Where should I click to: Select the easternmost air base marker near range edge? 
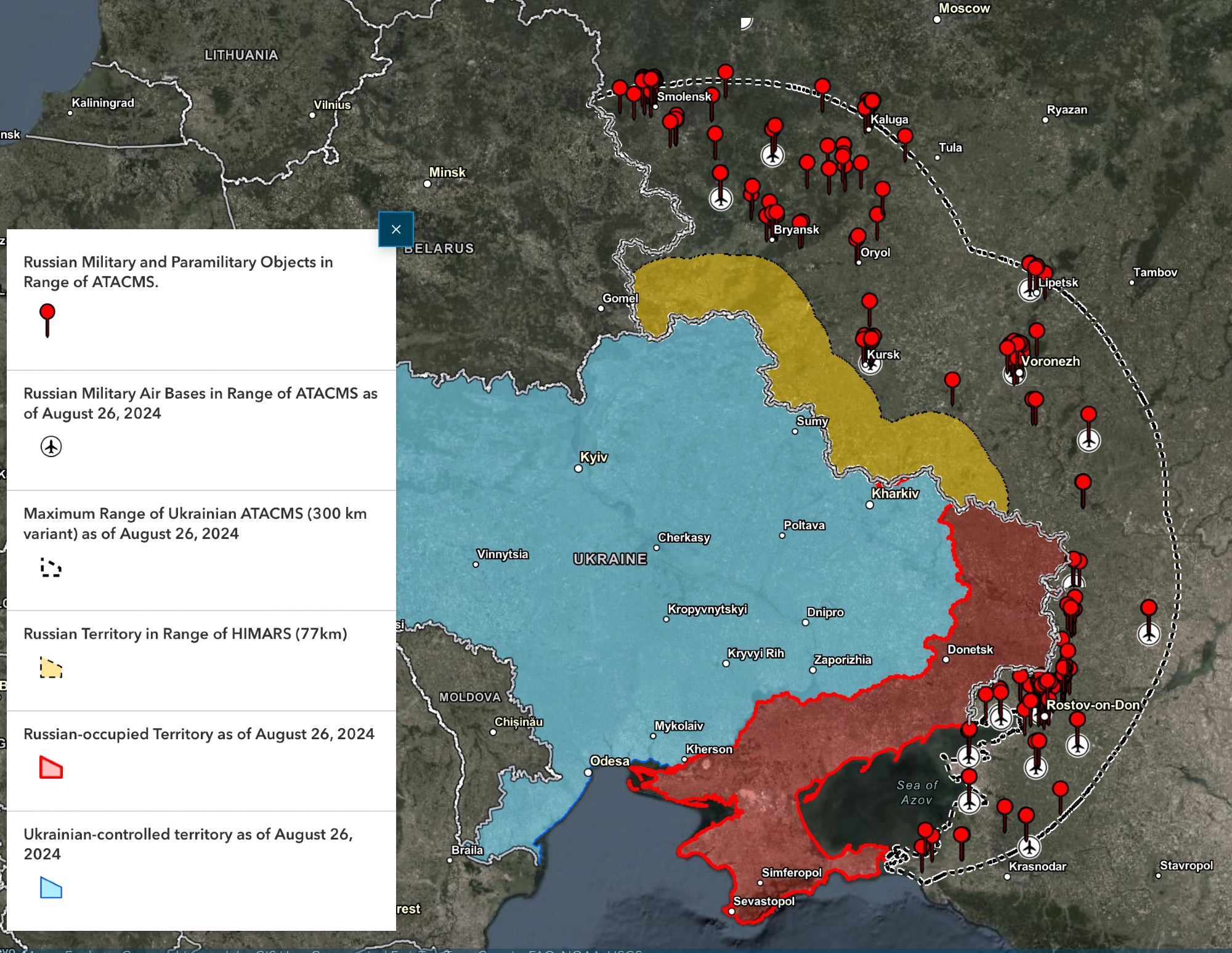coord(1149,633)
